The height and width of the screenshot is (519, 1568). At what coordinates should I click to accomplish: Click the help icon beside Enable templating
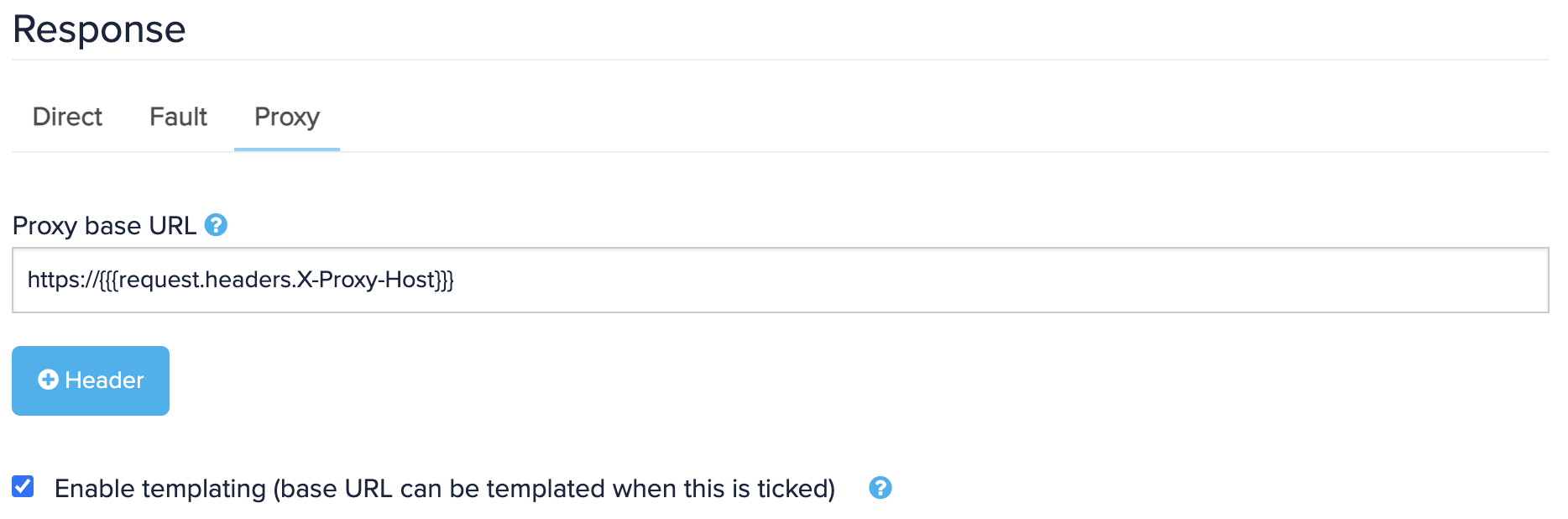pos(880,488)
